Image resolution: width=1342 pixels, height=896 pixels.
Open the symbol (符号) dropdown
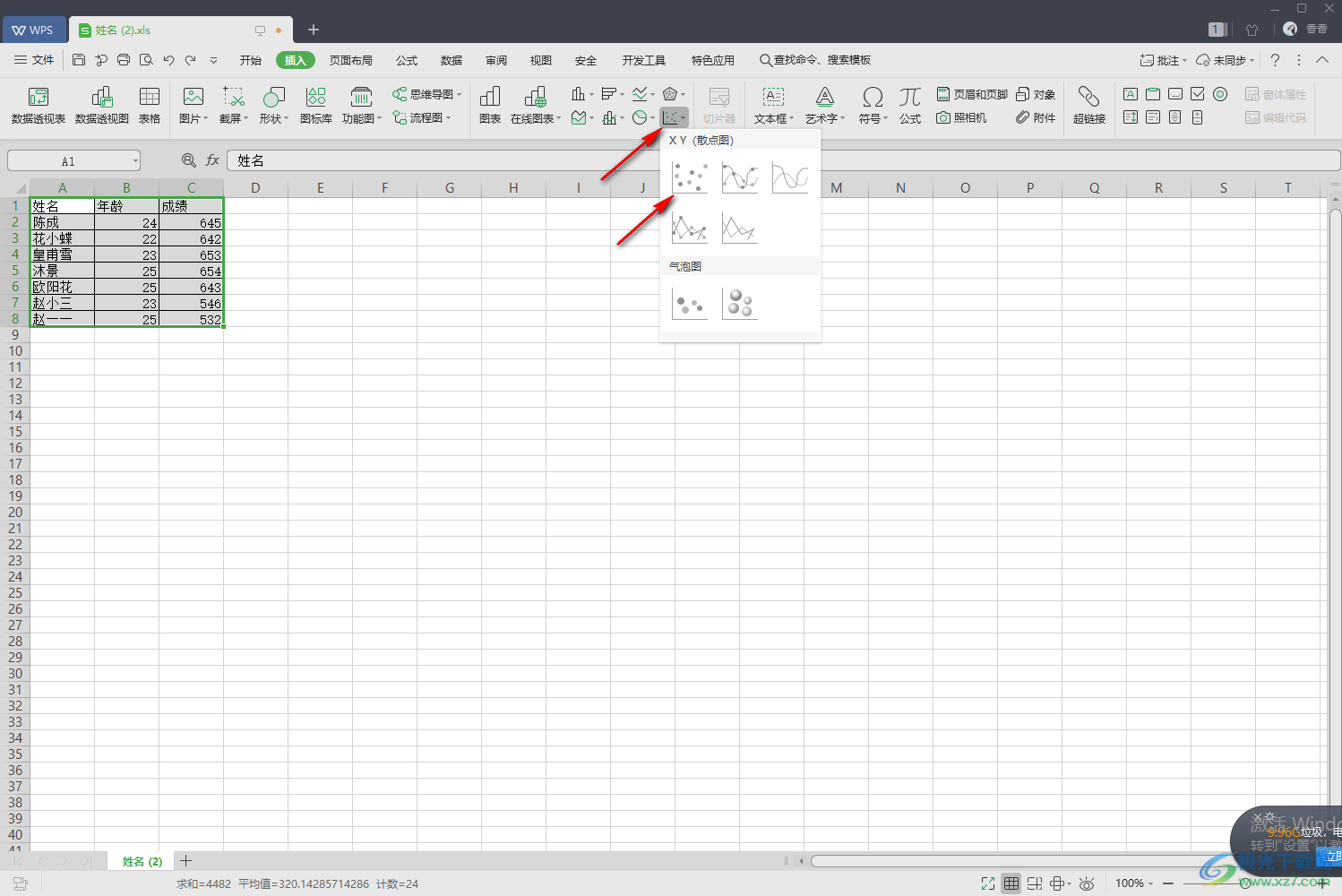[x=873, y=106]
